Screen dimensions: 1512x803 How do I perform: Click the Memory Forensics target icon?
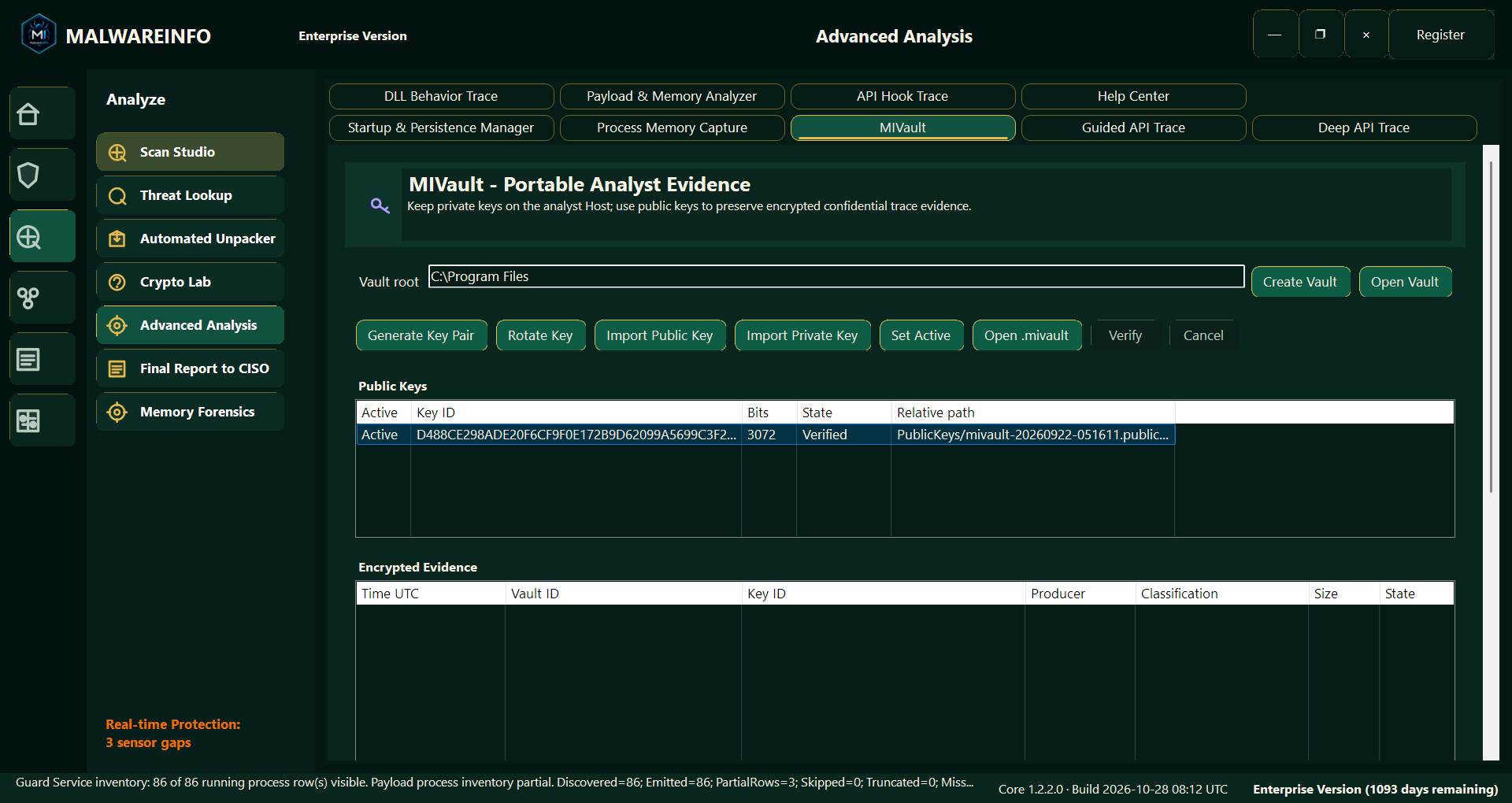117,413
